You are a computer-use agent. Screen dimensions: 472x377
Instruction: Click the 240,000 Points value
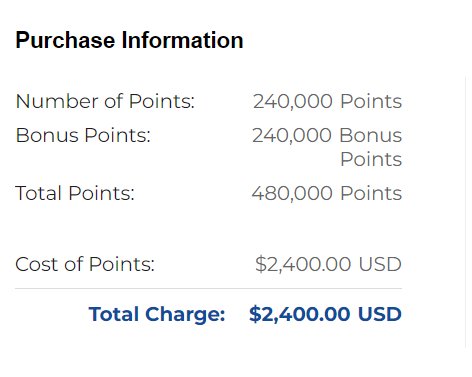[327, 101]
